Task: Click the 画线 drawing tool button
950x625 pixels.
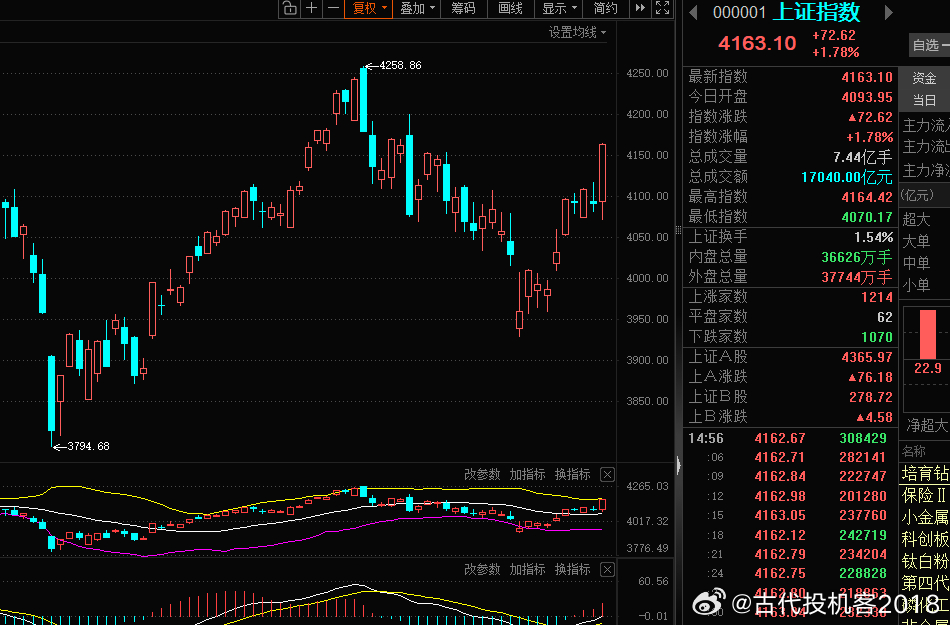Action: click(510, 8)
